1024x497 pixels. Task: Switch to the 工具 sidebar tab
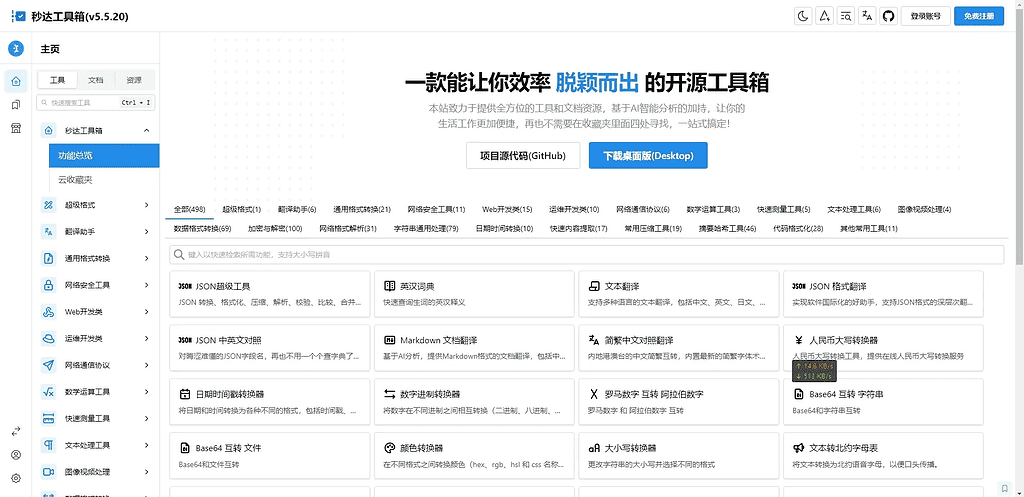click(x=57, y=80)
